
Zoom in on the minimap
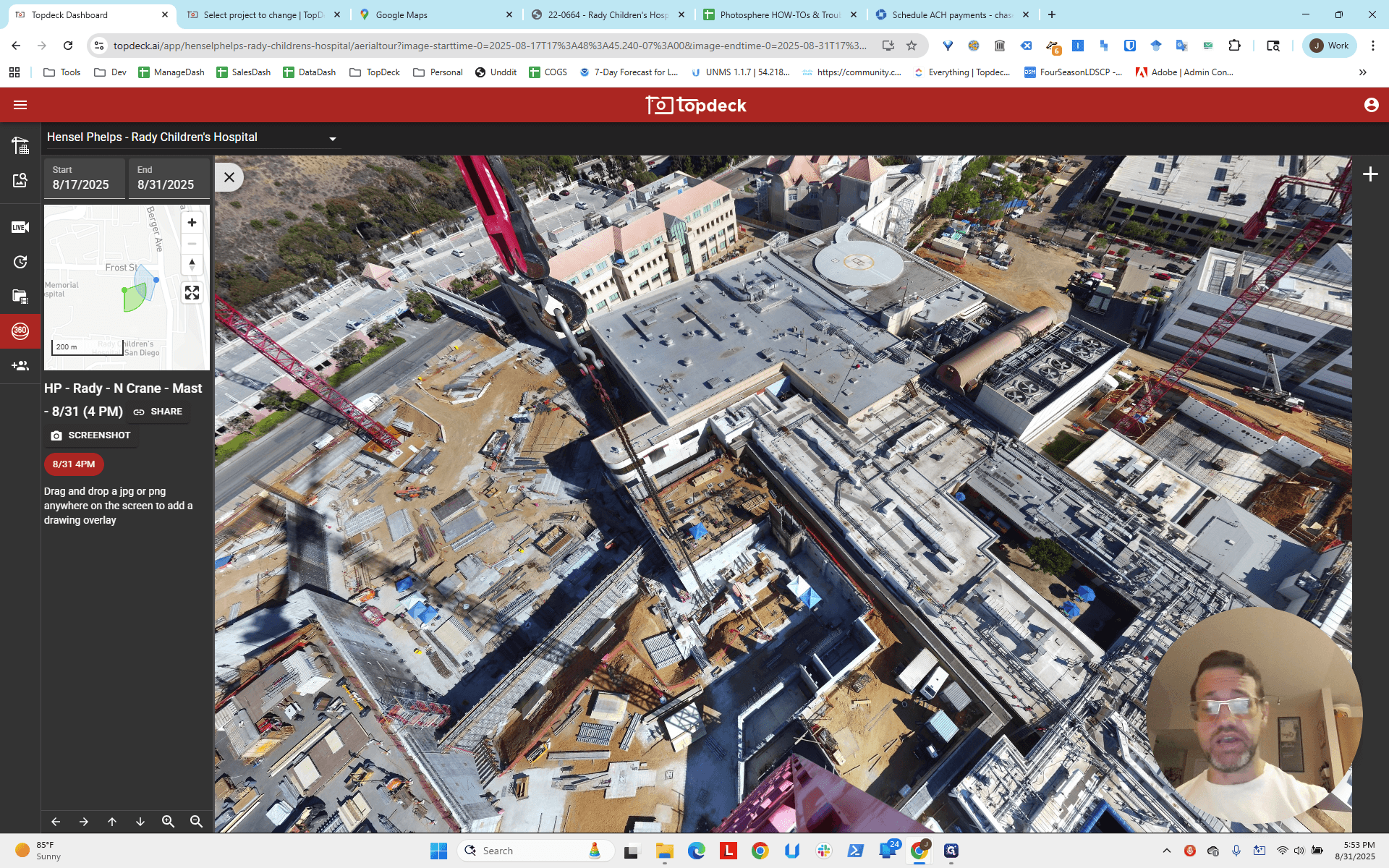[192, 223]
